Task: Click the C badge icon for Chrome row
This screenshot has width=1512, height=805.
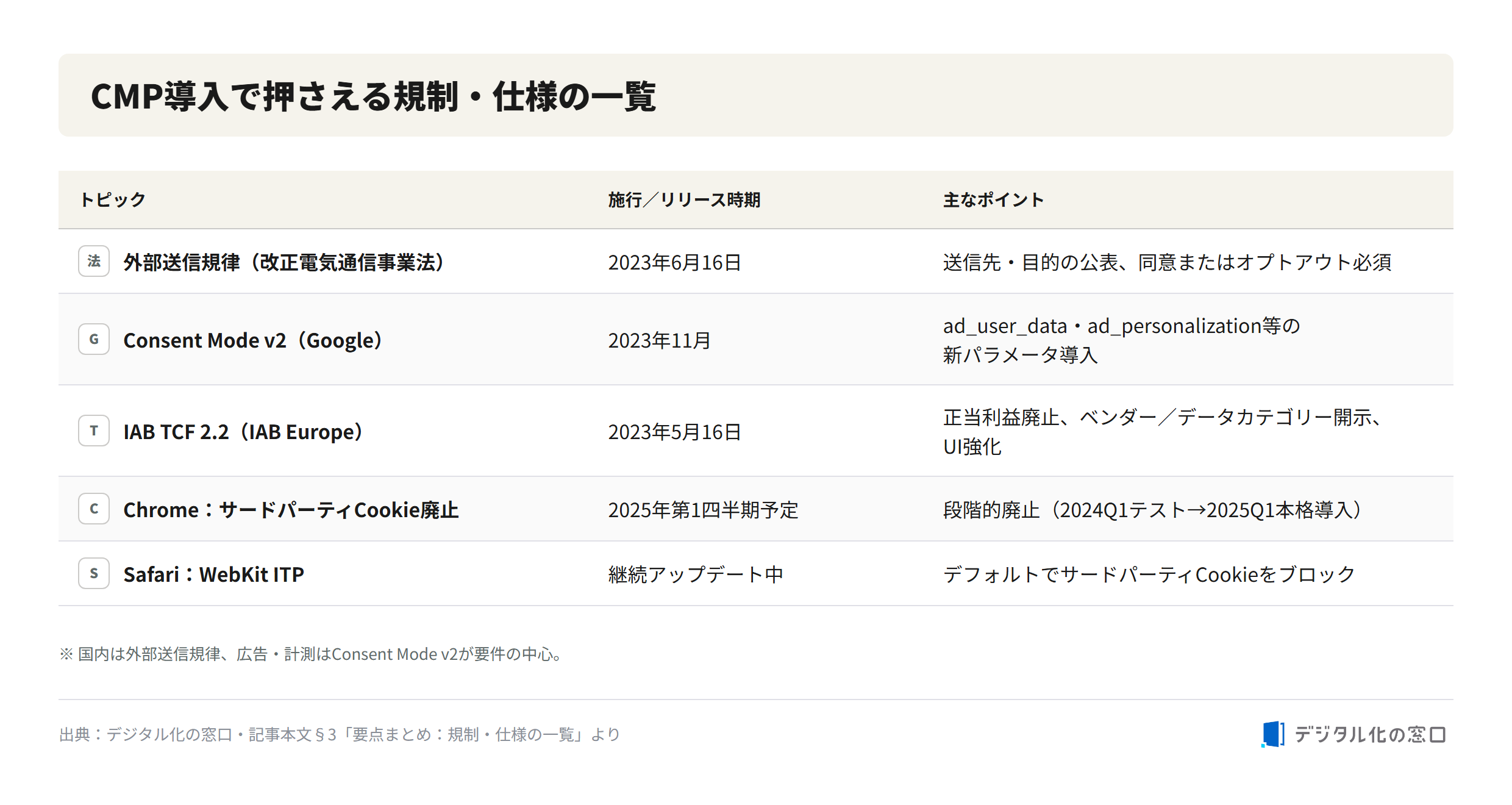Action: pos(94,509)
